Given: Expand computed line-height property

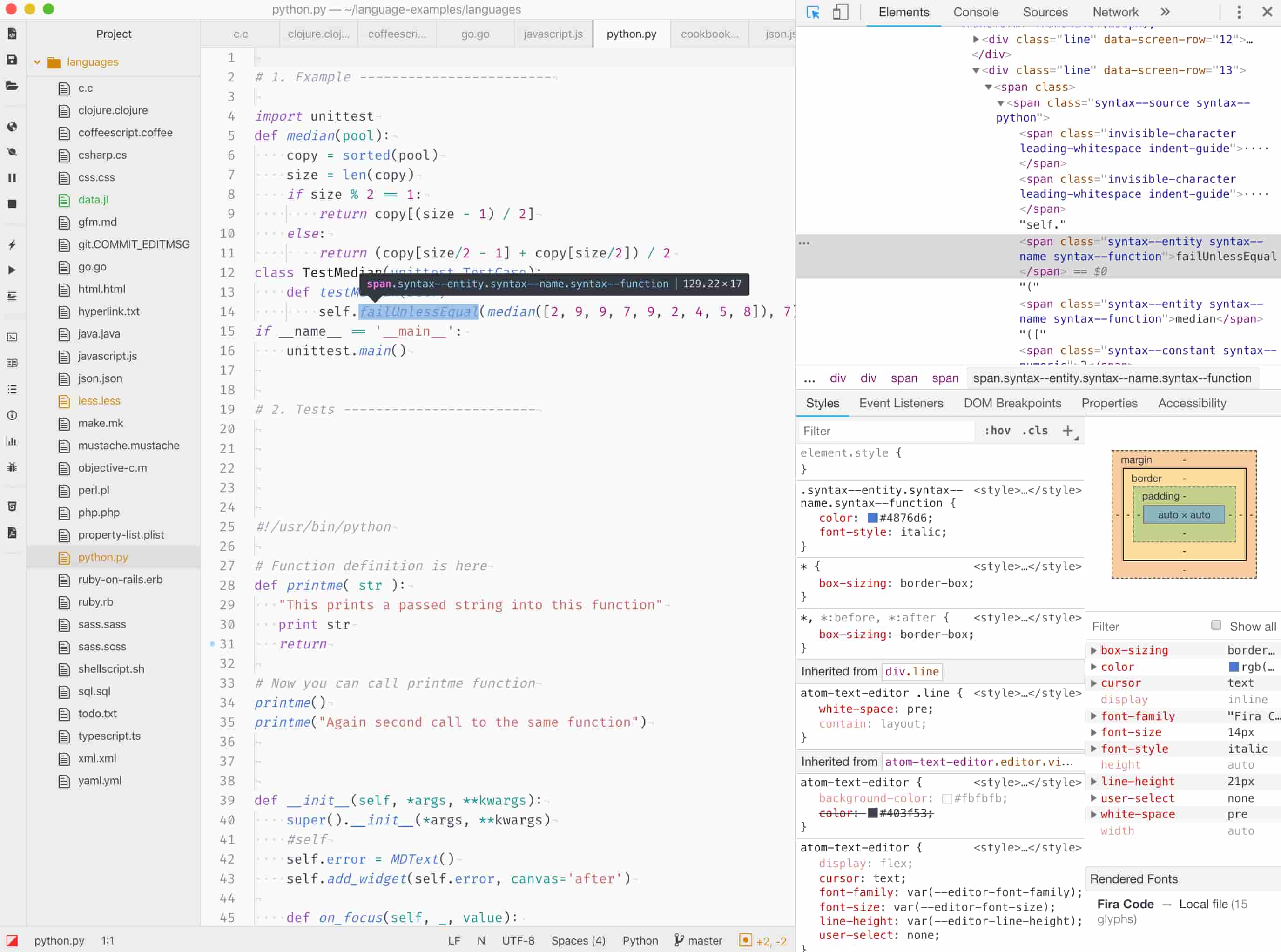Looking at the screenshot, I should click(1094, 782).
